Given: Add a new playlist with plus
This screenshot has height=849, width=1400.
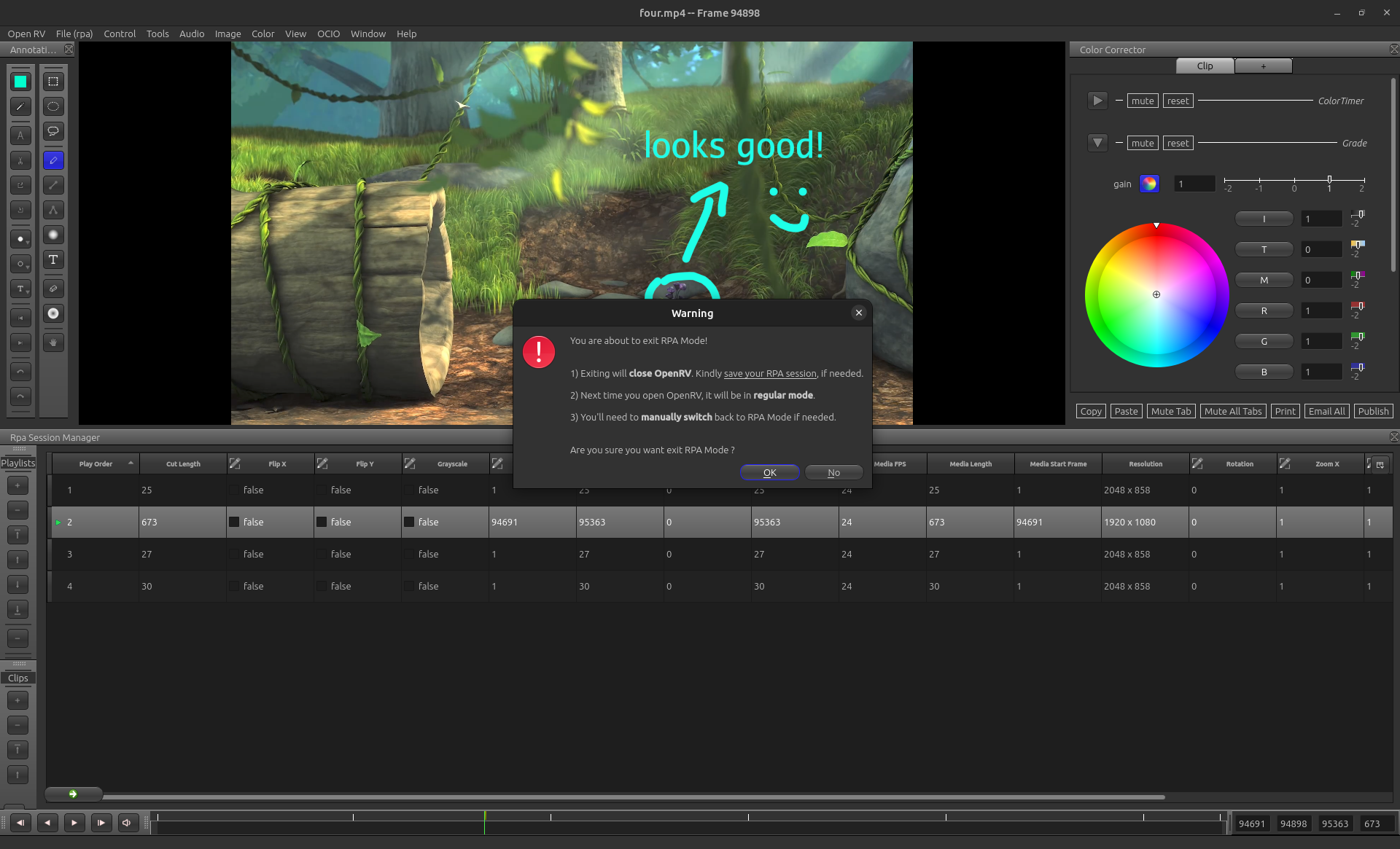Looking at the screenshot, I should pyautogui.click(x=17, y=485).
